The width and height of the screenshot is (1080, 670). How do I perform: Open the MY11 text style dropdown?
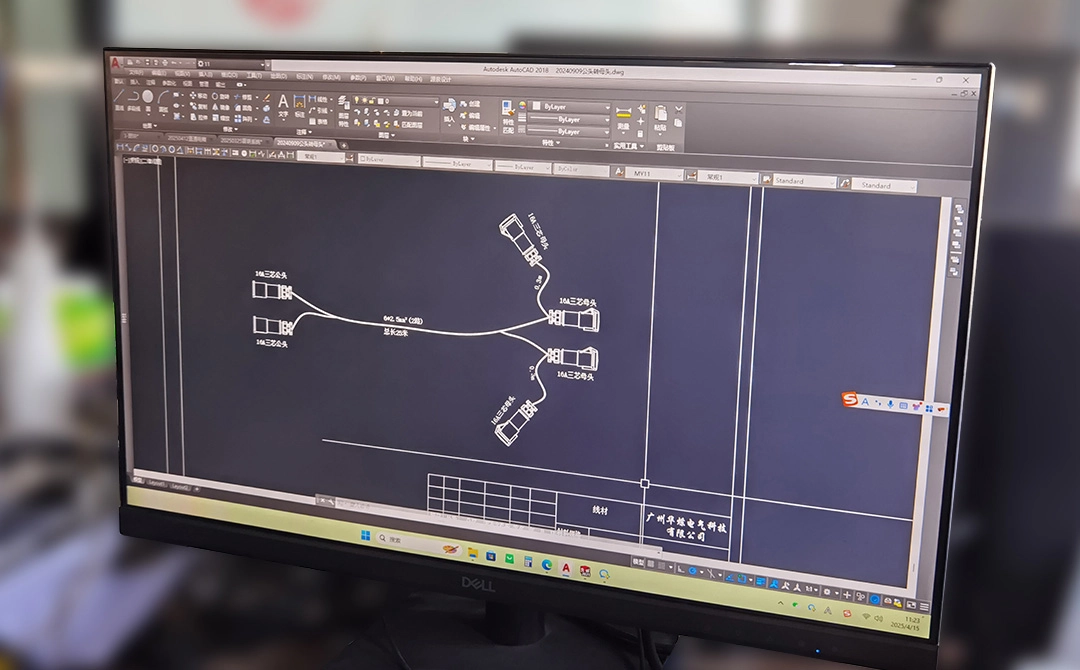click(654, 174)
